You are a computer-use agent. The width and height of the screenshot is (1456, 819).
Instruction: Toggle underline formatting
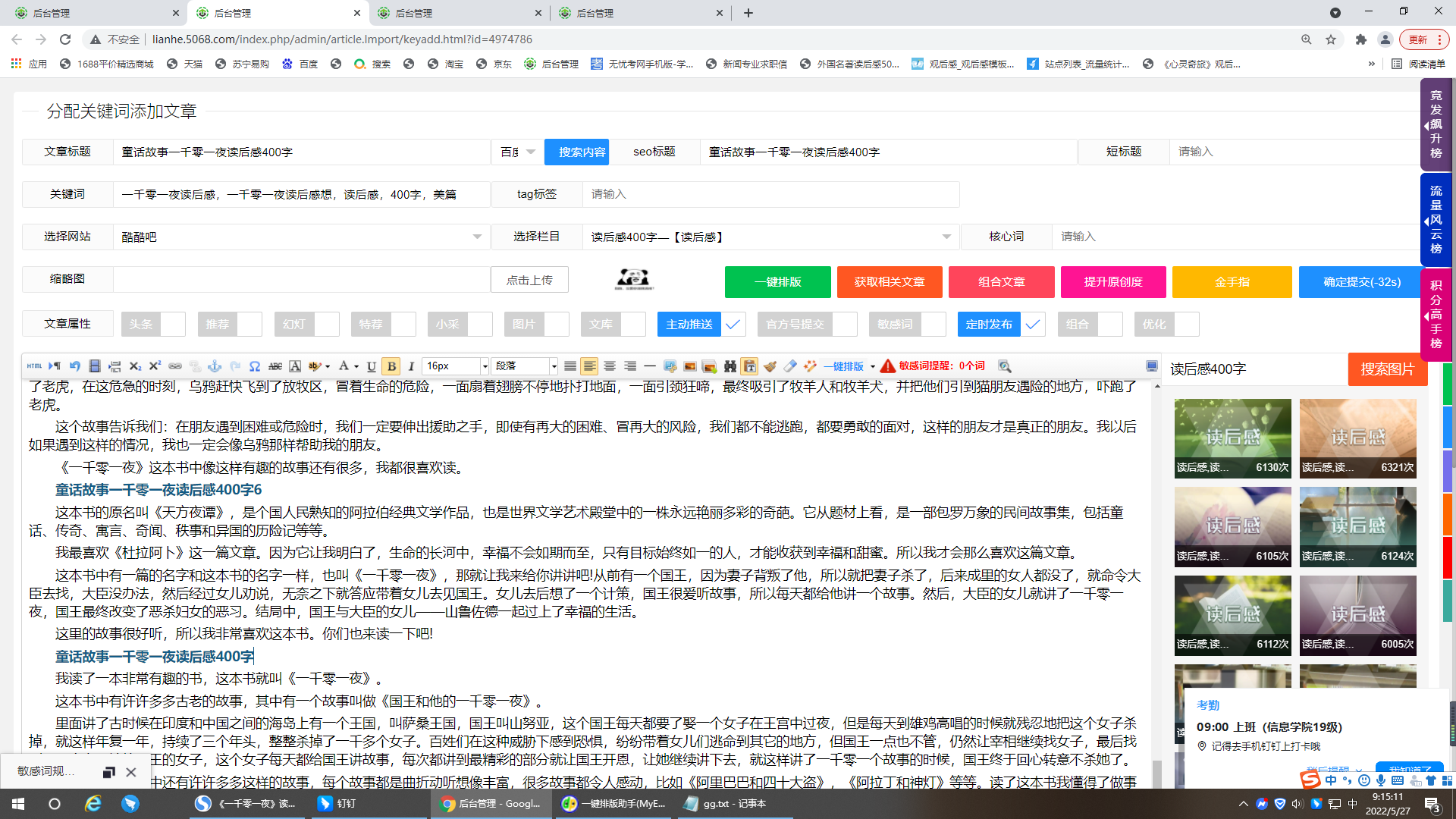pos(372,366)
